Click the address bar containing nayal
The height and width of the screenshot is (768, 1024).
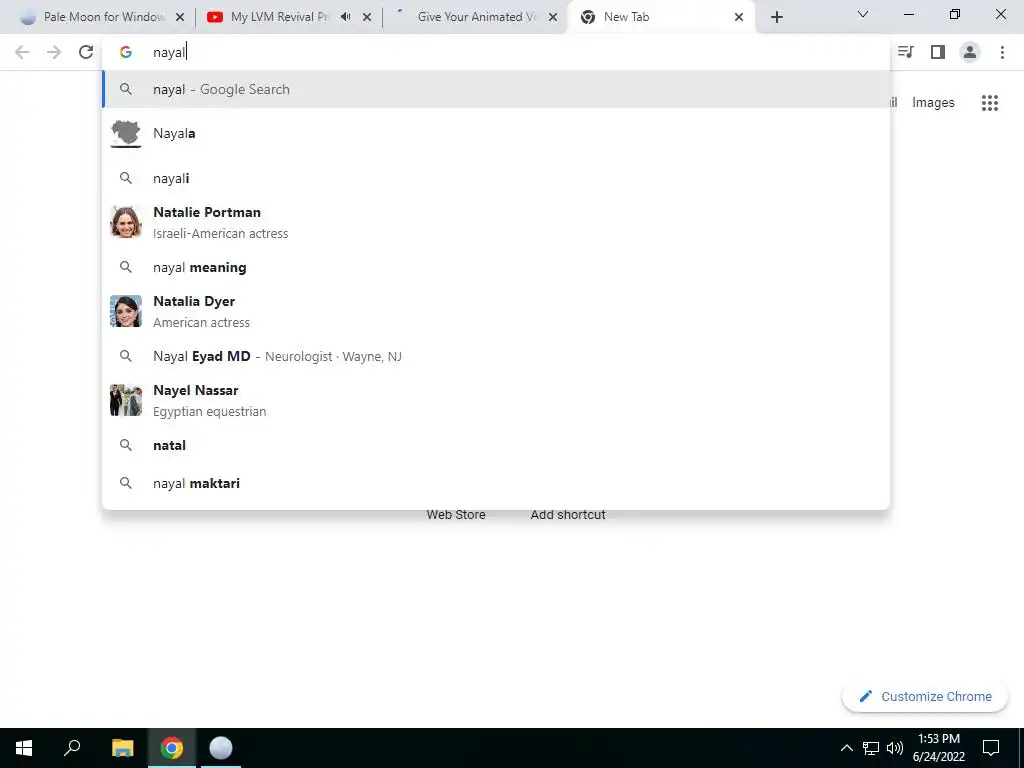(495, 52)
